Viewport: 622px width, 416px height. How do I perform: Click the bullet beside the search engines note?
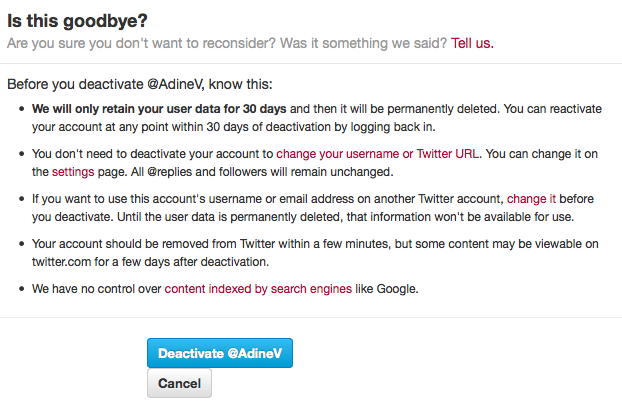[20, 289]
